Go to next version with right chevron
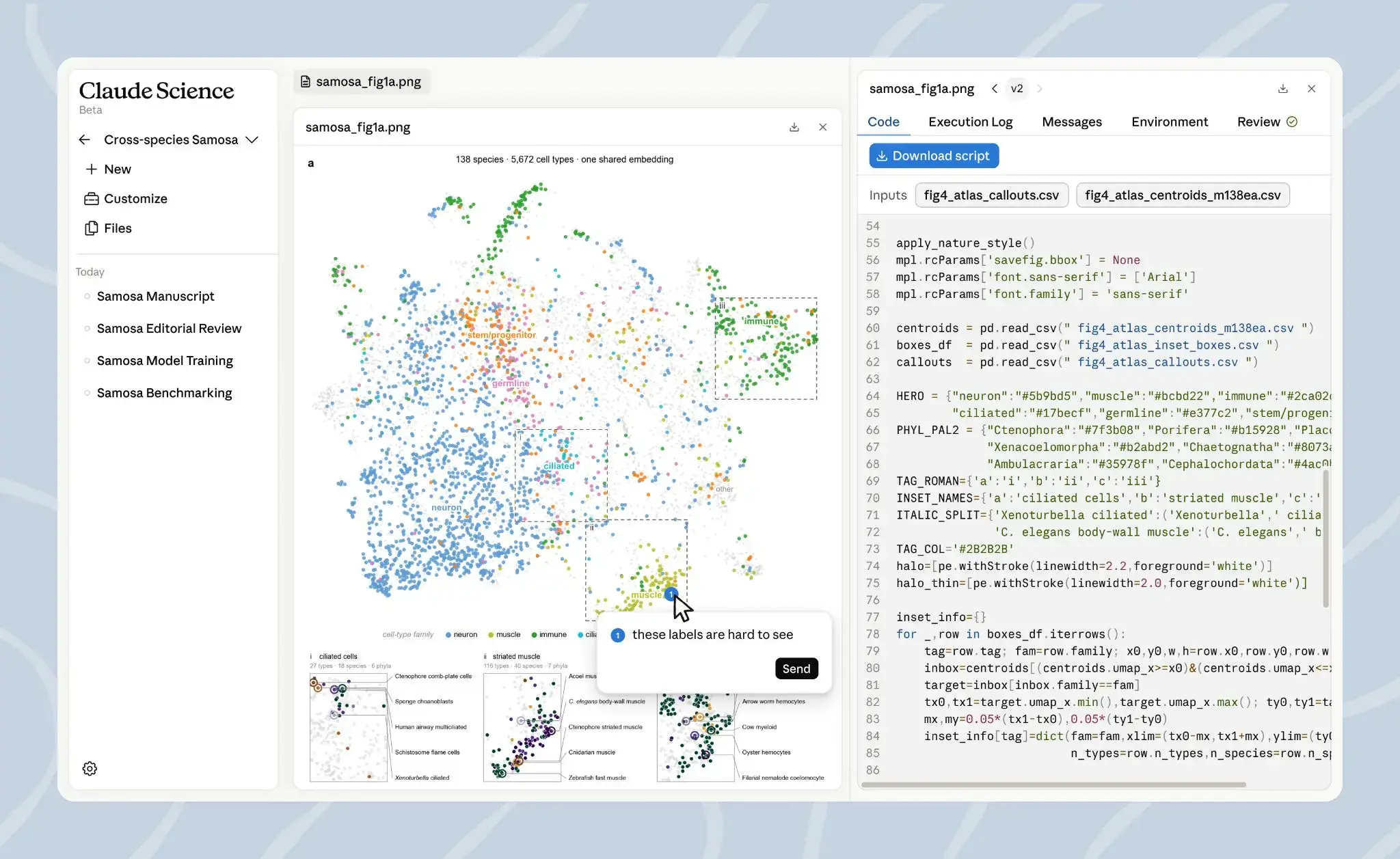 [x=1040, y=89]
